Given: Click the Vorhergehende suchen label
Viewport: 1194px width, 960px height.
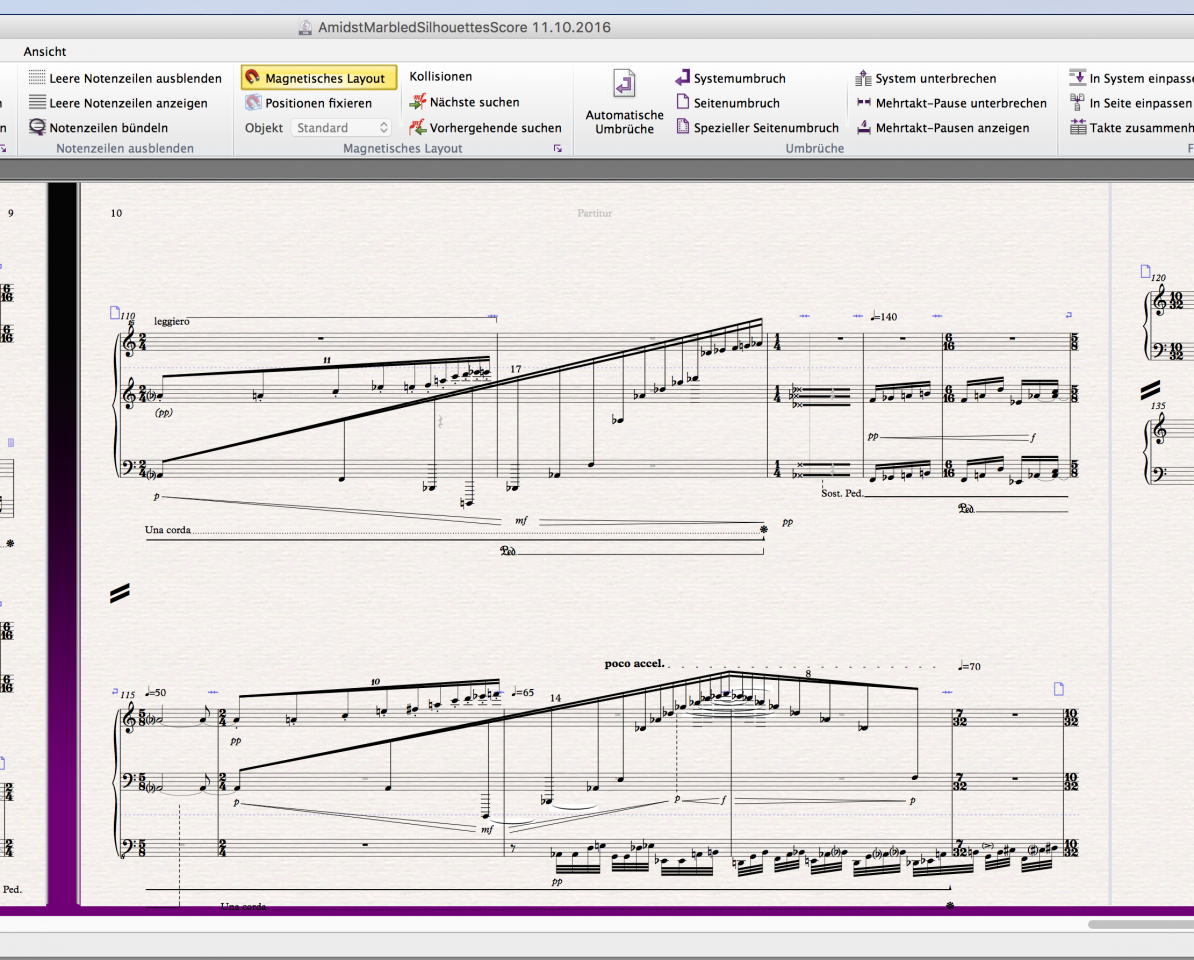Looking at the screenshot, I should coord(496,128).
